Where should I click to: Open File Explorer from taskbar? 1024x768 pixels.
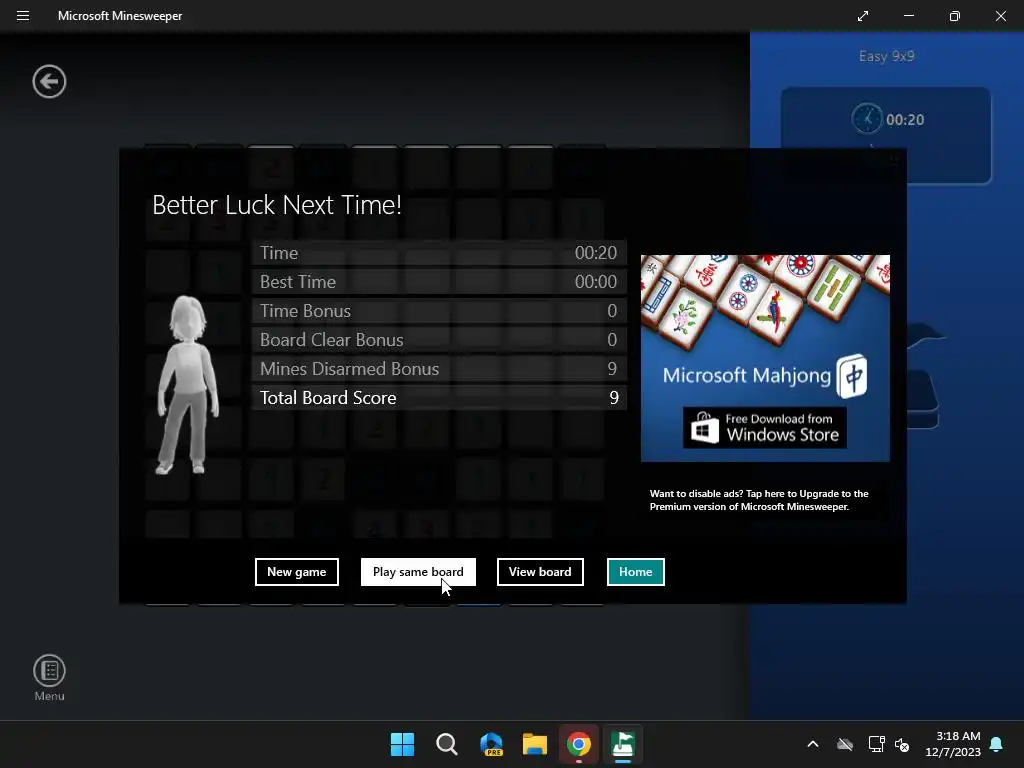[535, 744]
